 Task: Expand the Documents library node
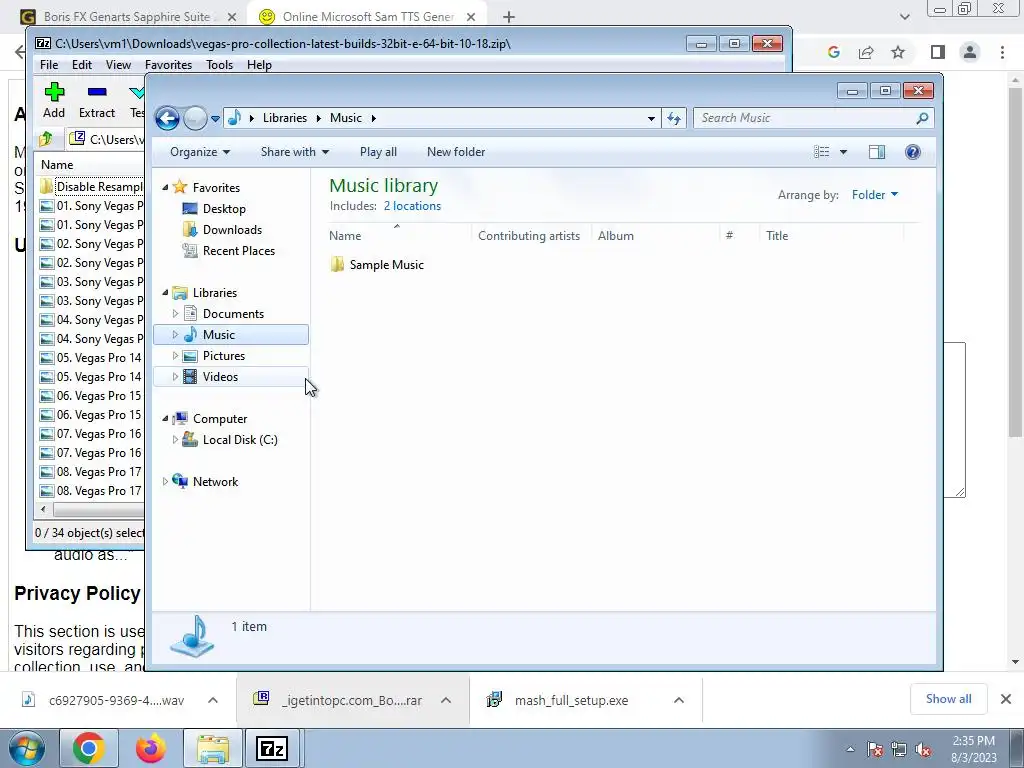click(x=175, y=313)
